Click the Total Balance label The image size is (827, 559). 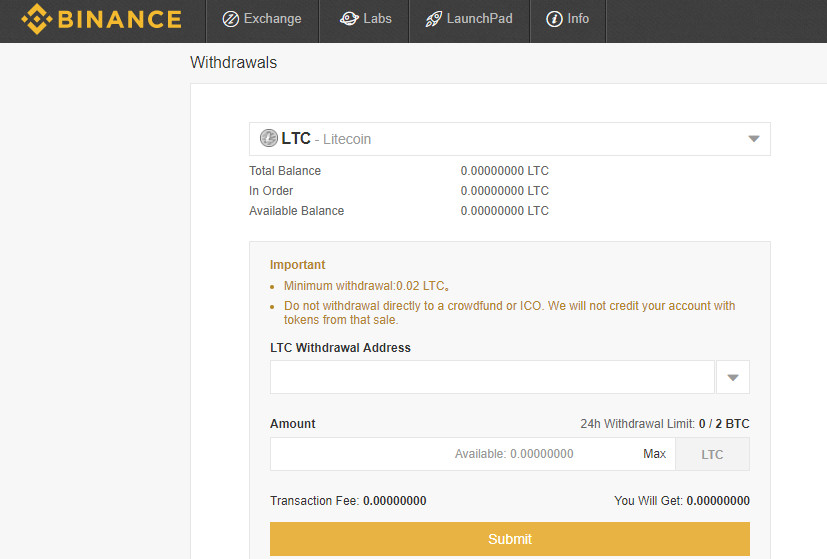(285, 171)
